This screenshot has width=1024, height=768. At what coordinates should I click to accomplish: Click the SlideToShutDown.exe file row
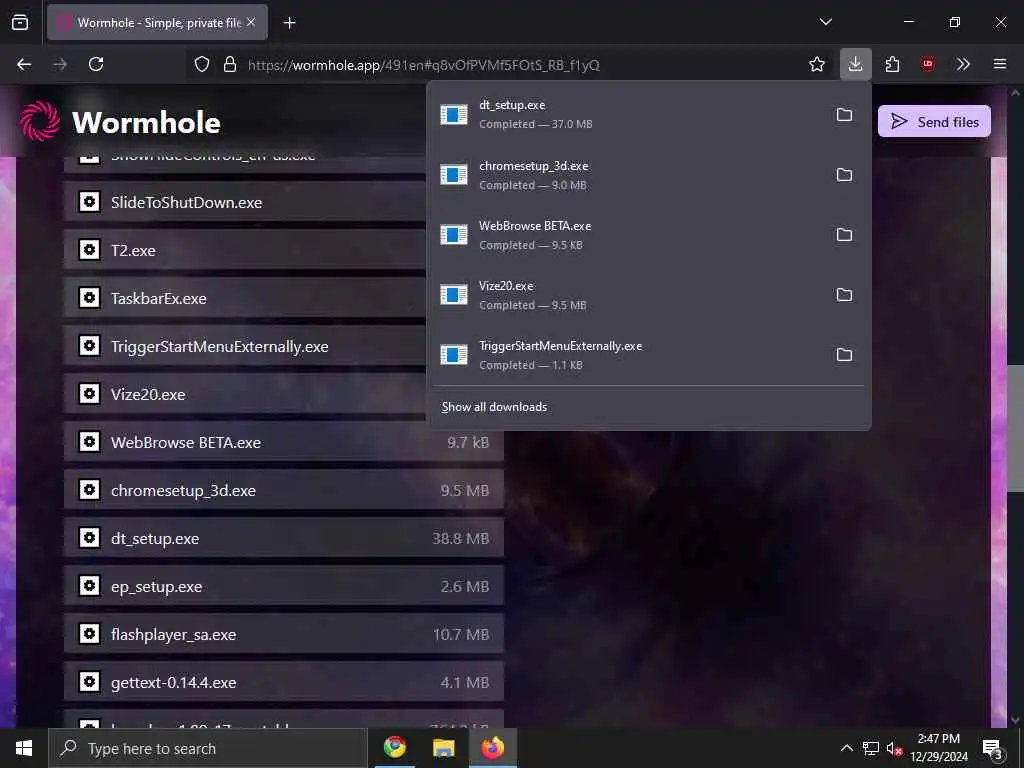245,202
